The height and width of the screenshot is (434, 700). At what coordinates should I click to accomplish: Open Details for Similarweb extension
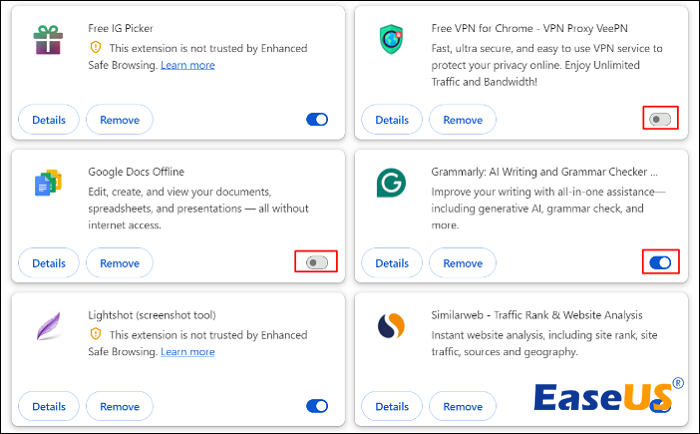click(x=392, y=406)
